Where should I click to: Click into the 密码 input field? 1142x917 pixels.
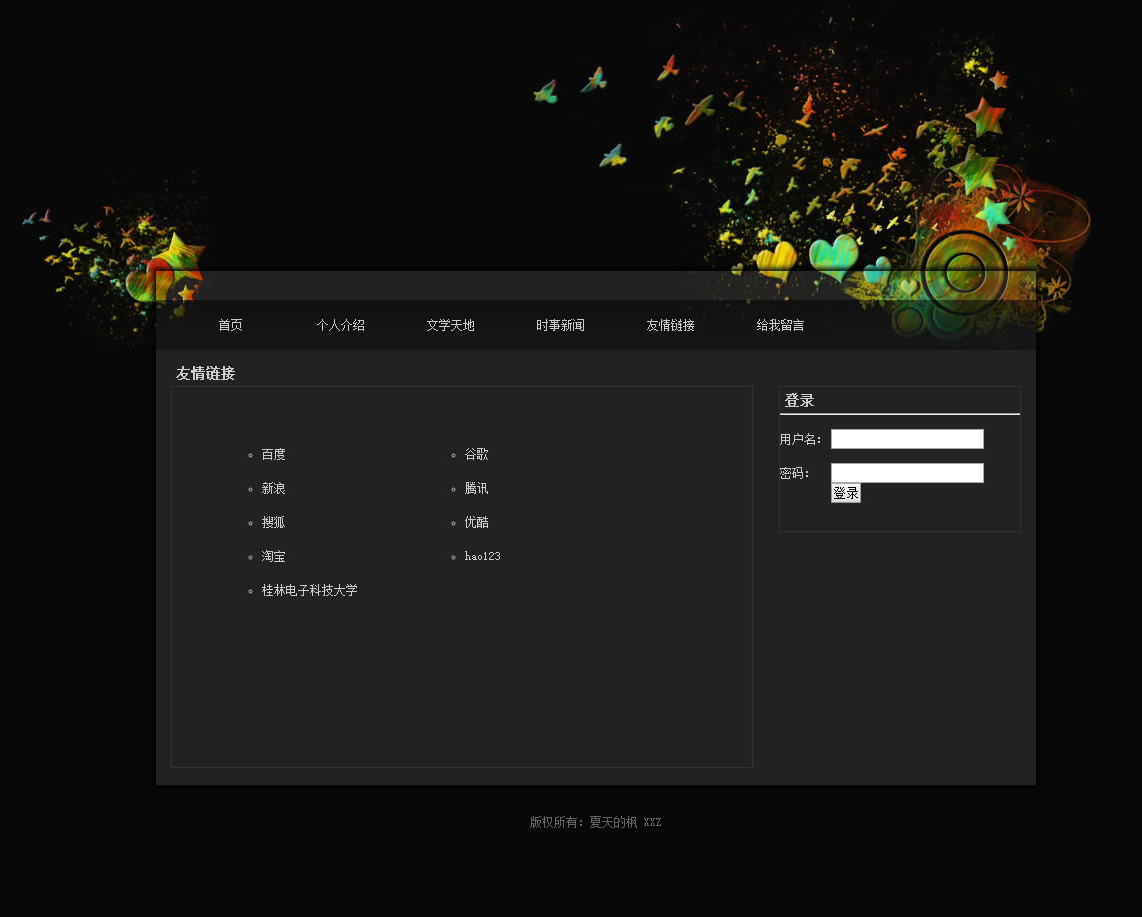click(907, 473)
